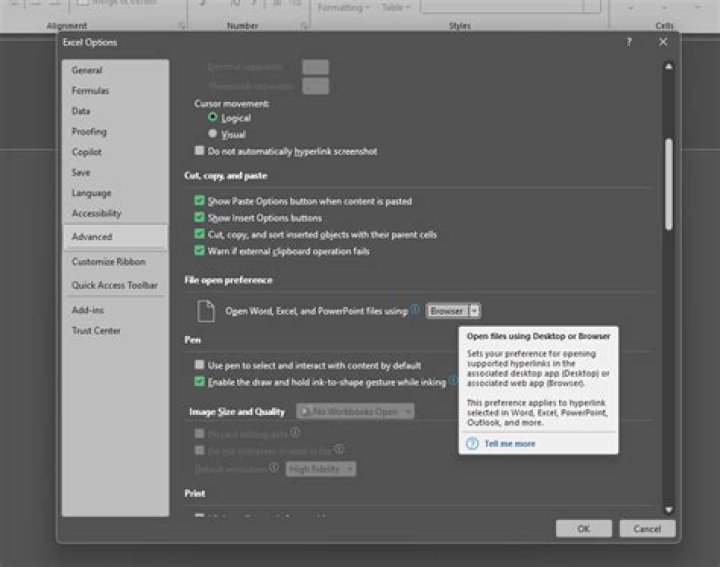Open the Add-ins category
The height and width of the screenshot is (567, 720).
pos(115,310)
